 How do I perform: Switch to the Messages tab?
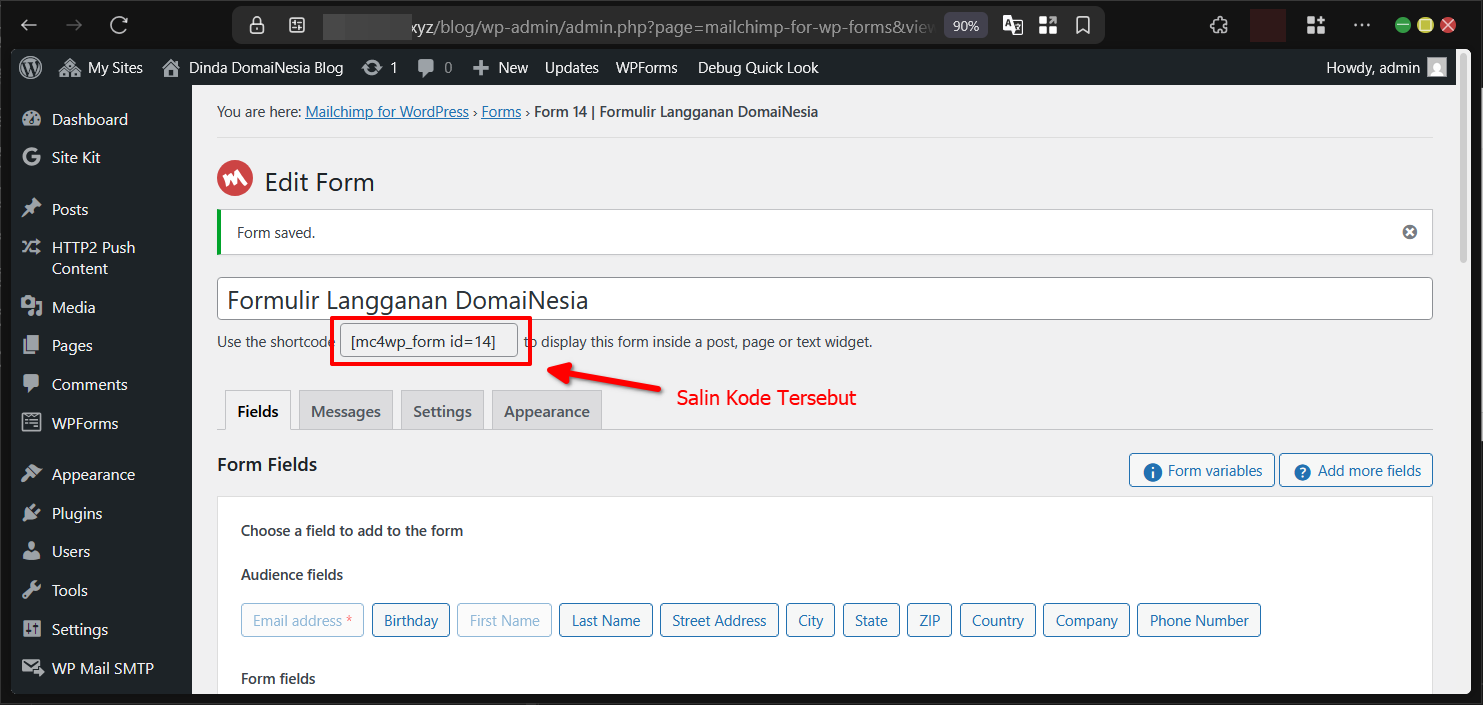click(345, 410)
